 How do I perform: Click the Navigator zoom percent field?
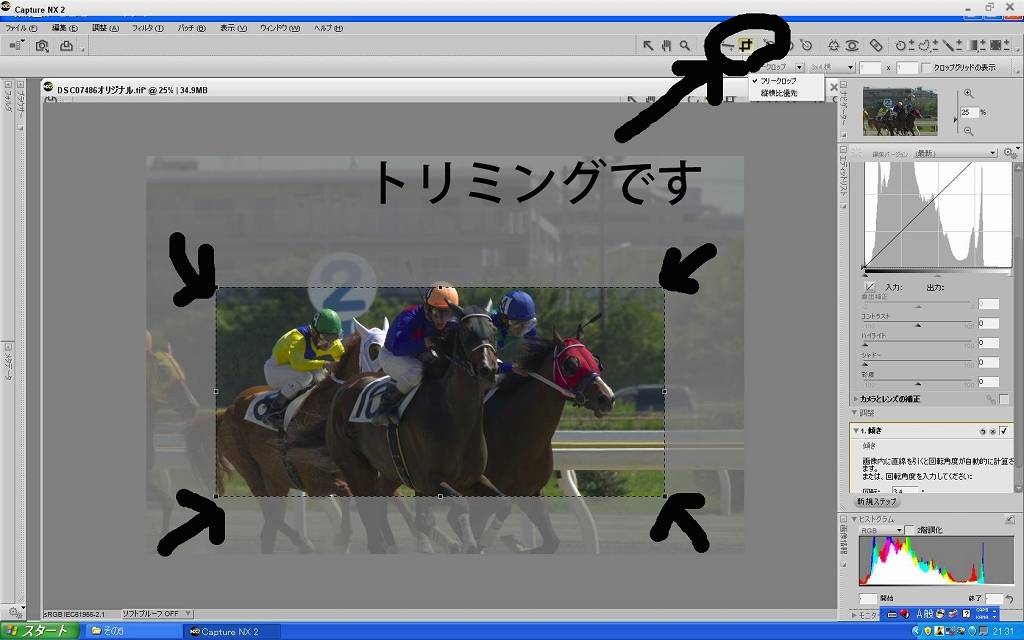pyautogui.click(x=969, y=112)
